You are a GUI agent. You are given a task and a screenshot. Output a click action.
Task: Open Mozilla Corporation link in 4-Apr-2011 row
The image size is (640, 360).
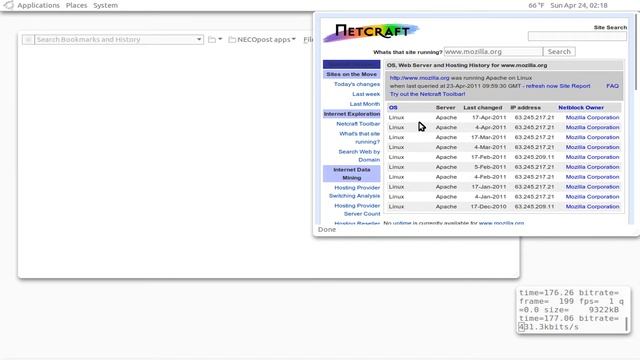tap(592, 127)
